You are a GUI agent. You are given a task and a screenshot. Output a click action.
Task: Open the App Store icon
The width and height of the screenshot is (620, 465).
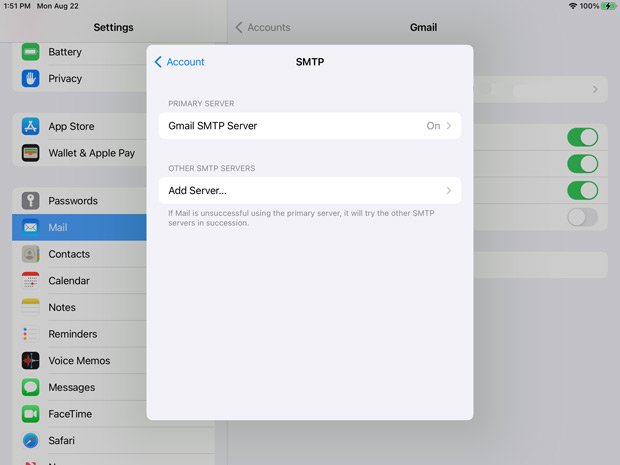coord(30,127)
